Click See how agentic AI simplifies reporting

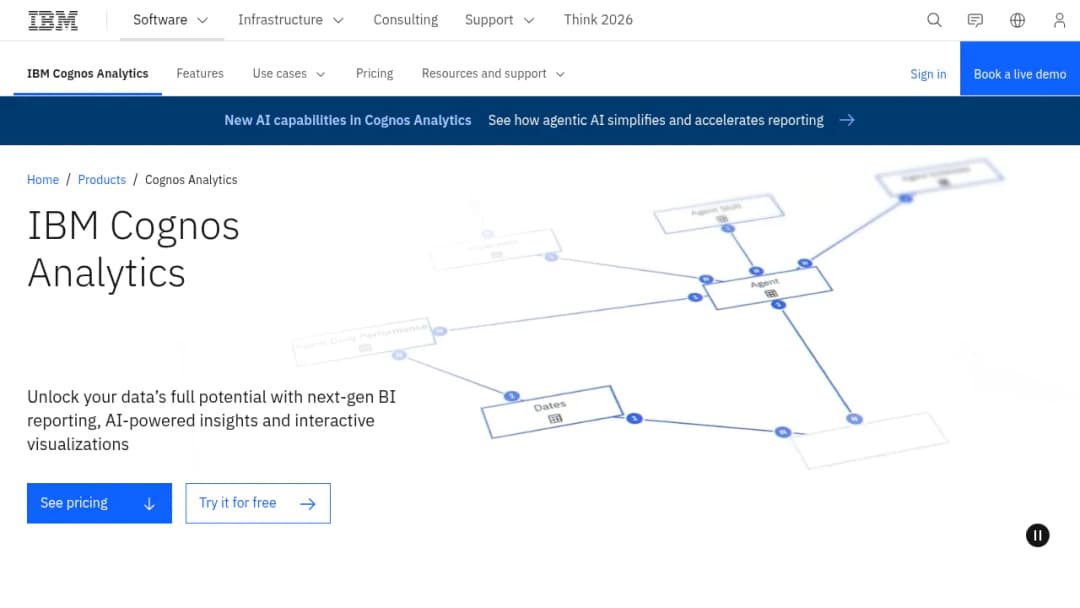click(656, 120)
